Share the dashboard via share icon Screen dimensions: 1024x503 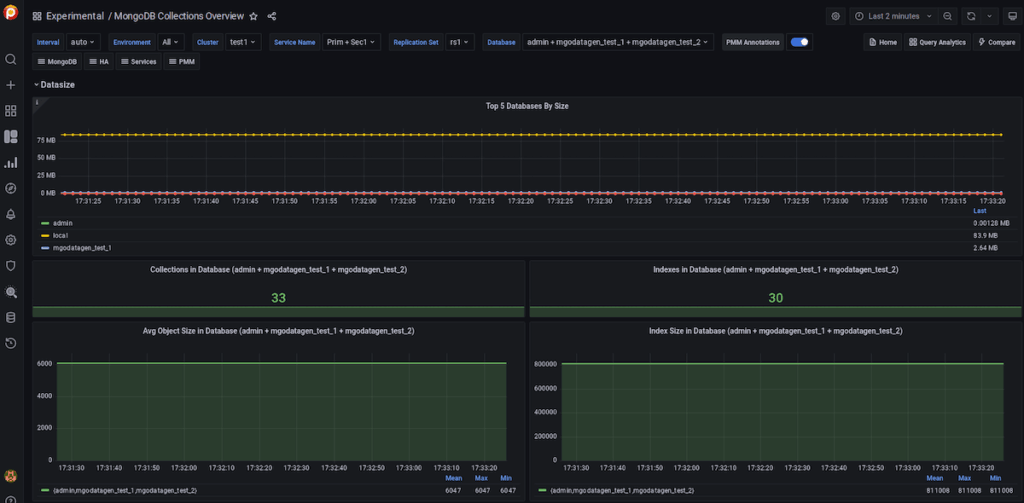272,16
